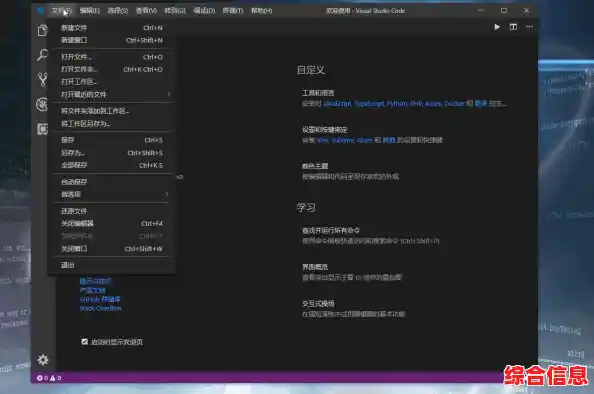This screenshot has height=394, width=594.
Task: Click the JavaScript link under tools and languages
Action: [337, 103]
